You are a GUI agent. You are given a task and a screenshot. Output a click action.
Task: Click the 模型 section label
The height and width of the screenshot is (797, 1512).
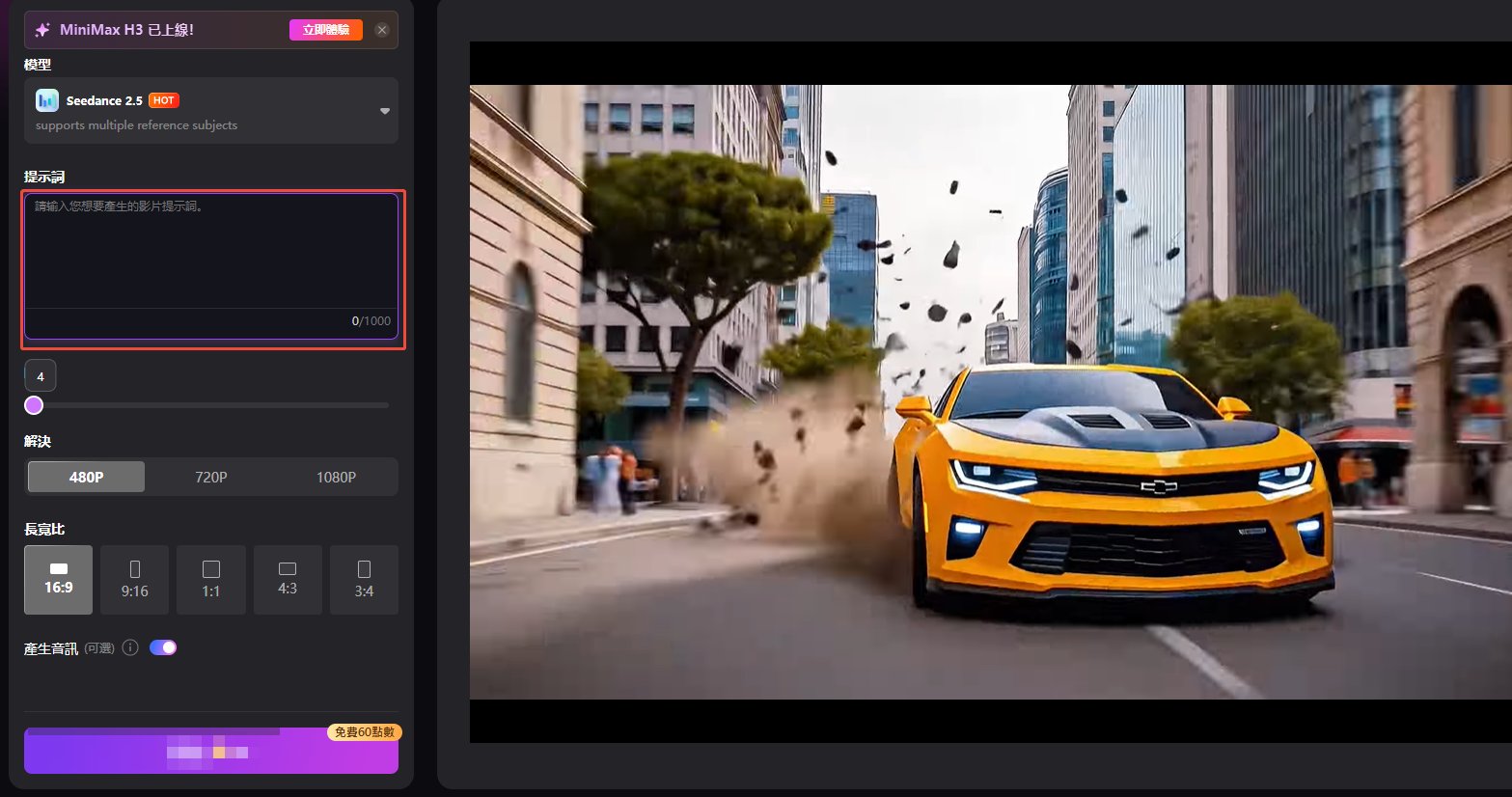tap(38, 65)
